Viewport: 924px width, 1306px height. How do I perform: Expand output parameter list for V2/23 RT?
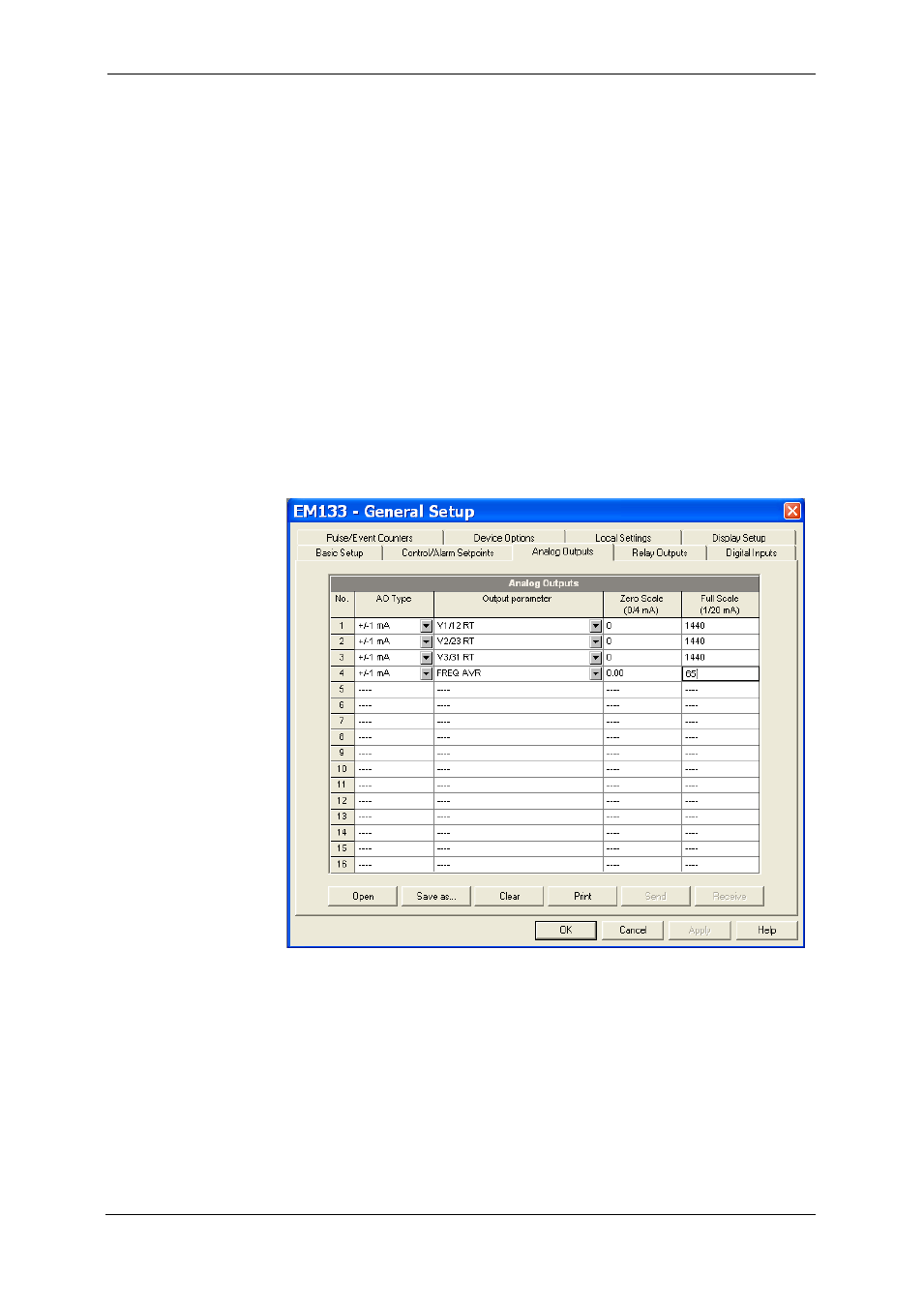coord(596,641)
